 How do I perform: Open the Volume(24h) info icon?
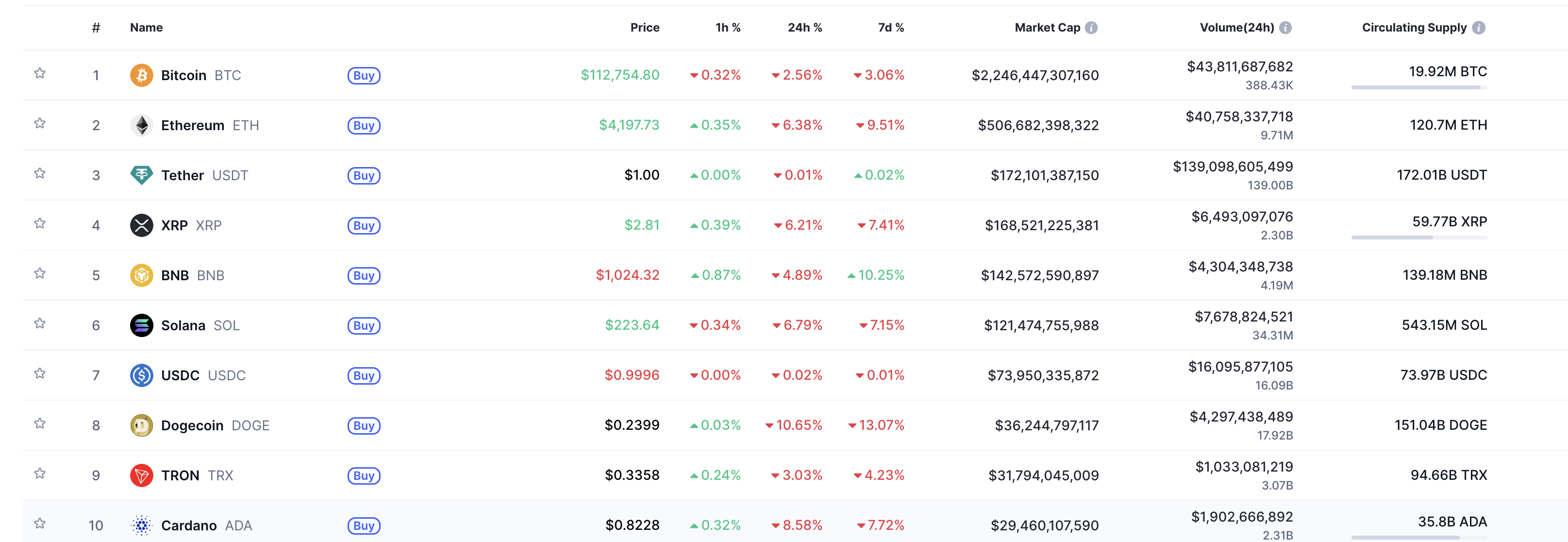click(x=1285, y=27)
